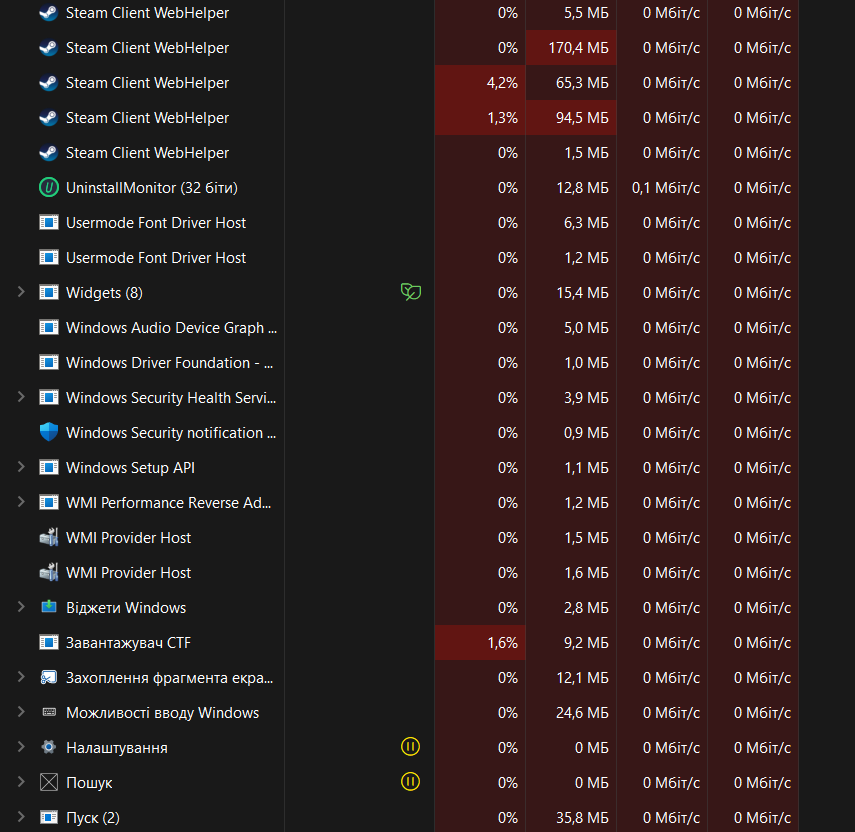Click the Пошук process icon
The height and width of the screenshot is (832, 855).
49,783
